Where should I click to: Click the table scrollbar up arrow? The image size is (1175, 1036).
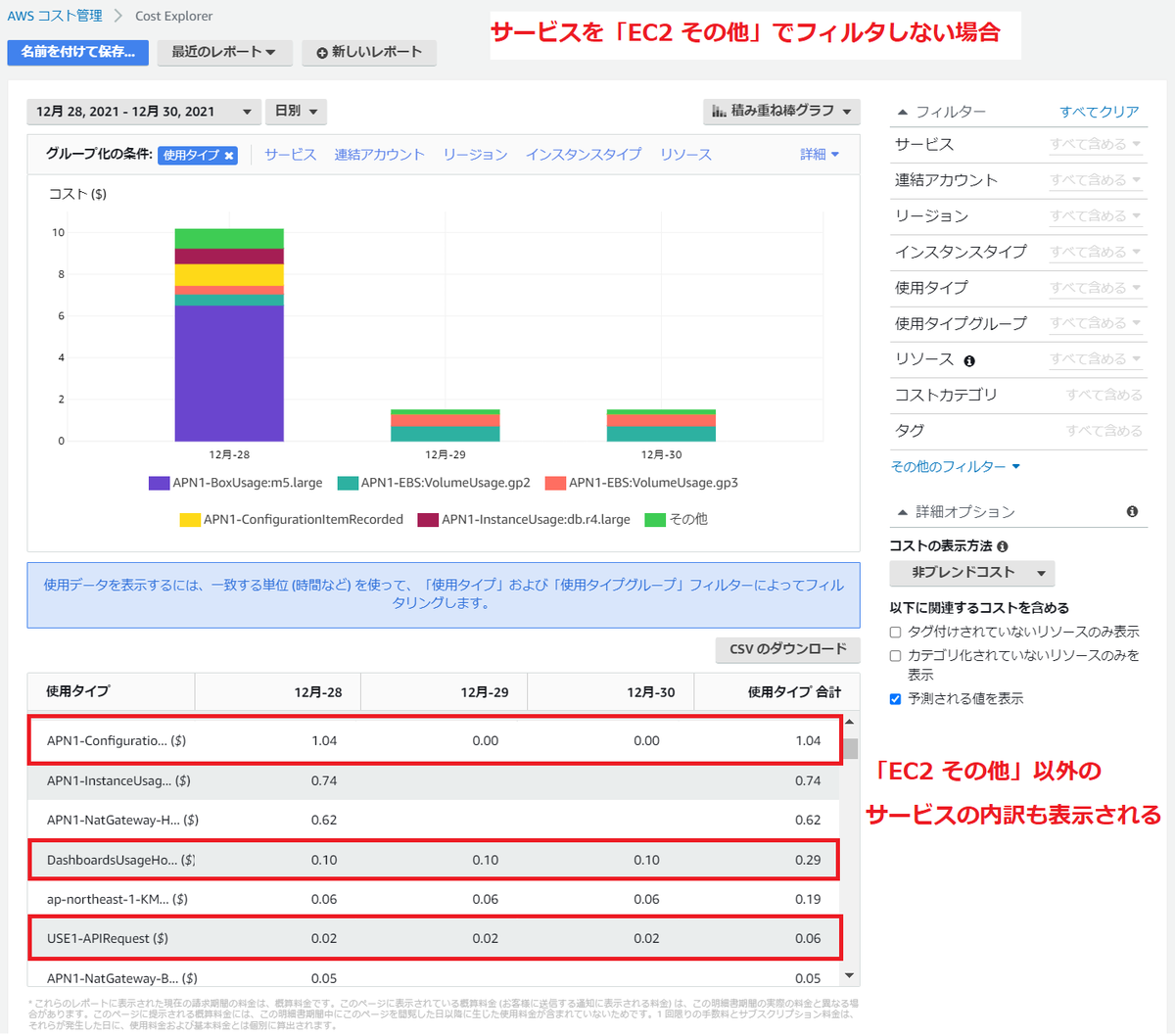(x=849, y=722)
